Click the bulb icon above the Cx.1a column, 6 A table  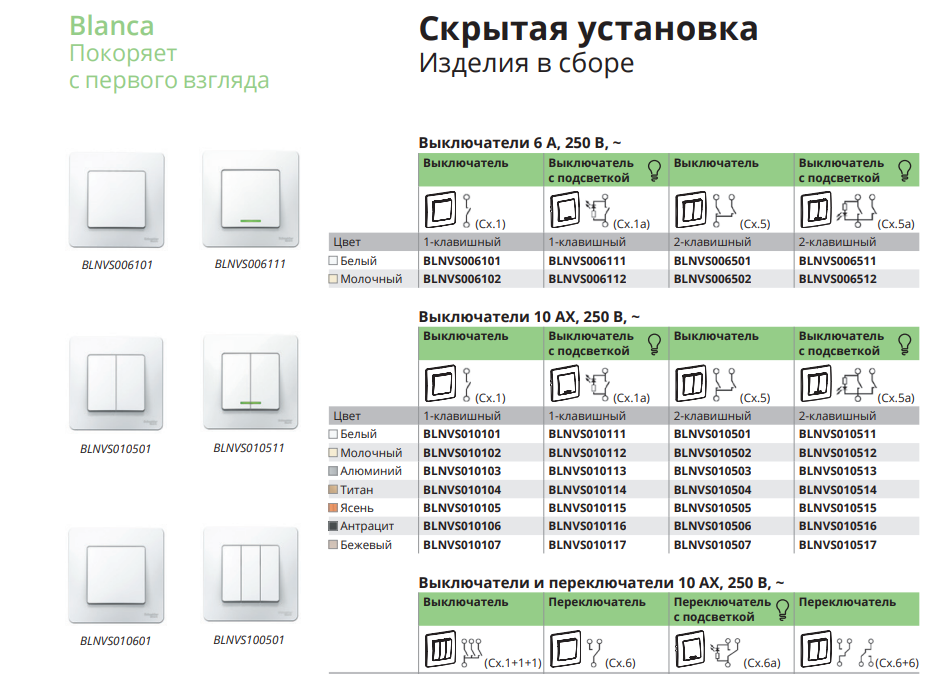(x=654, y=170)
